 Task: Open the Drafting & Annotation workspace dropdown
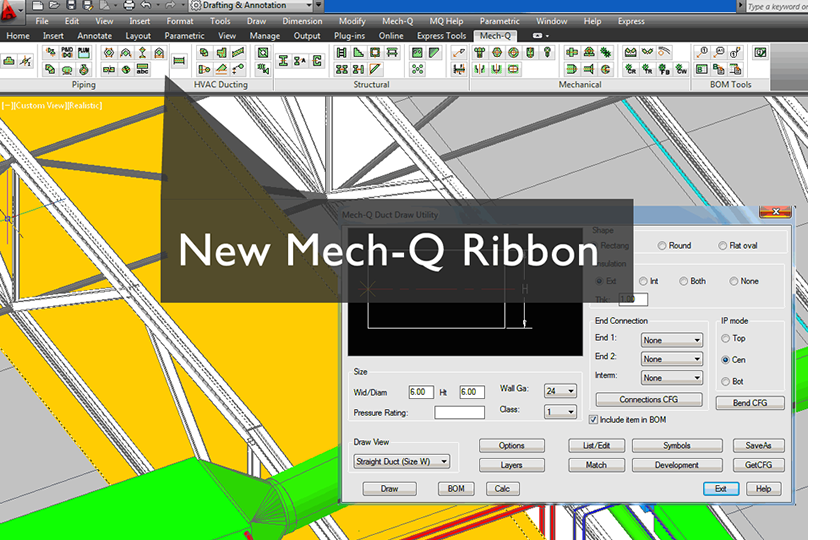click(251, 5)
